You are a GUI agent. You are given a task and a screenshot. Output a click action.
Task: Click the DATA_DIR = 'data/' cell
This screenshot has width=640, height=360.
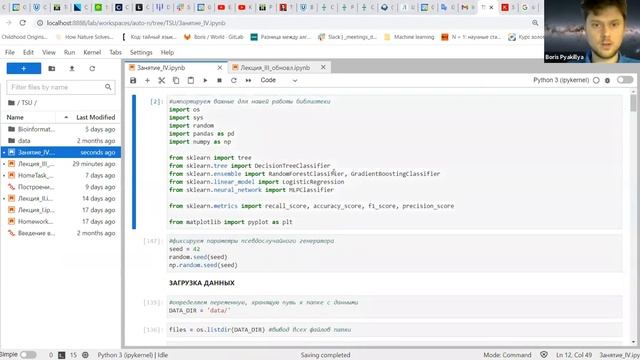(x=395, y=307)
